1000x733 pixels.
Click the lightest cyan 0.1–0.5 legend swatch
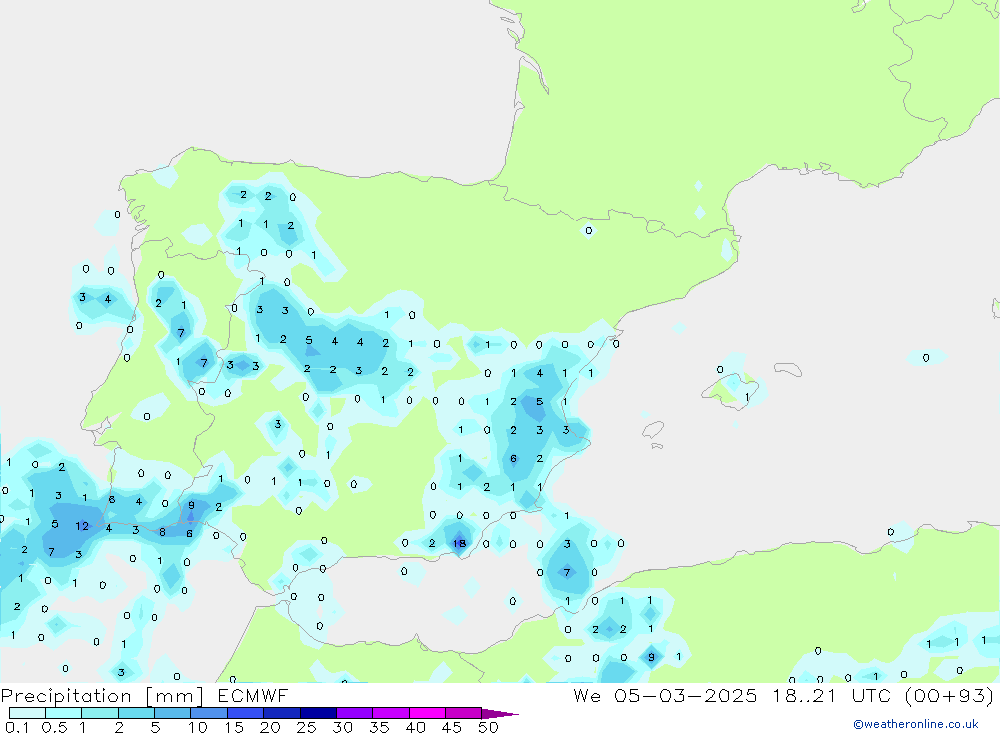(27, 713)
